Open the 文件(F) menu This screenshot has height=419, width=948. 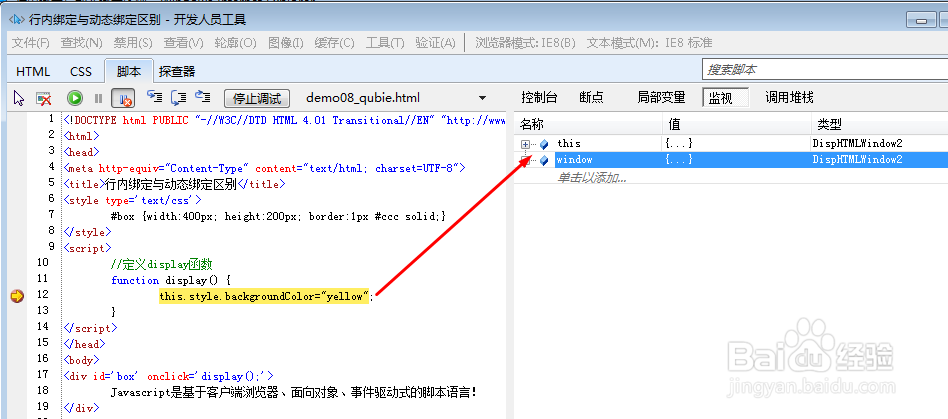[x=31, y=43]
